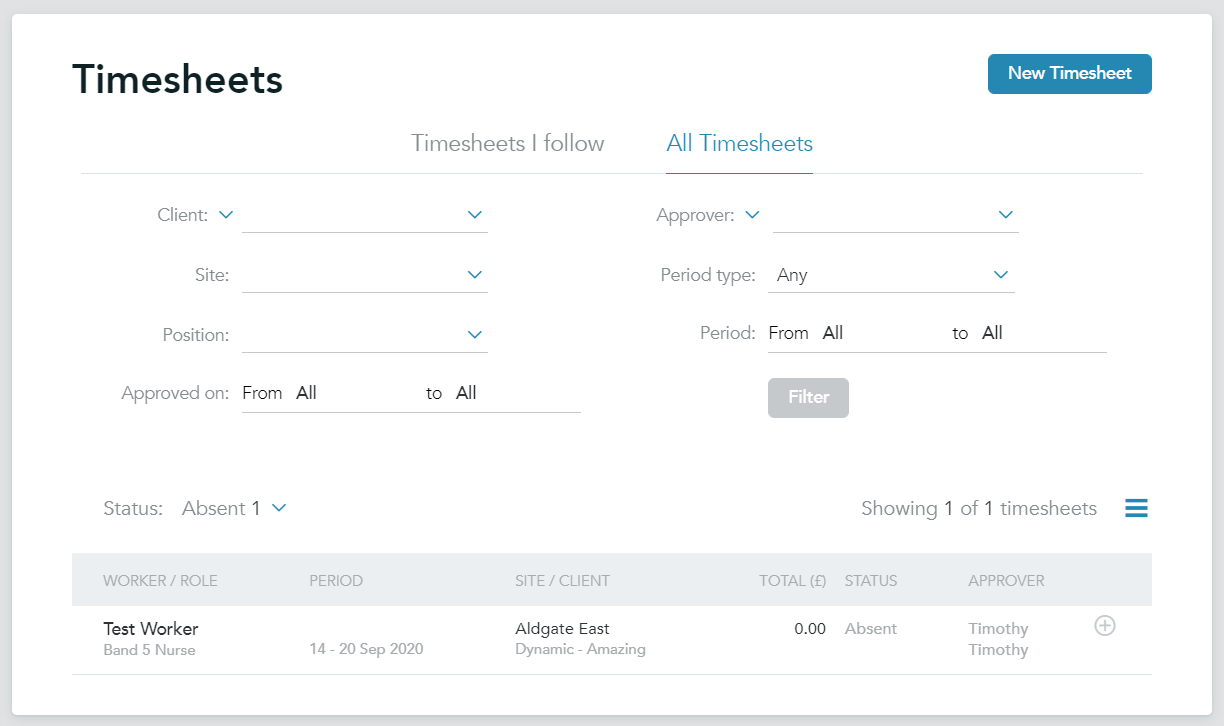Click the New Timesheet button
The width and height of the screenshot is (1224, 726).
[1069, 73]
